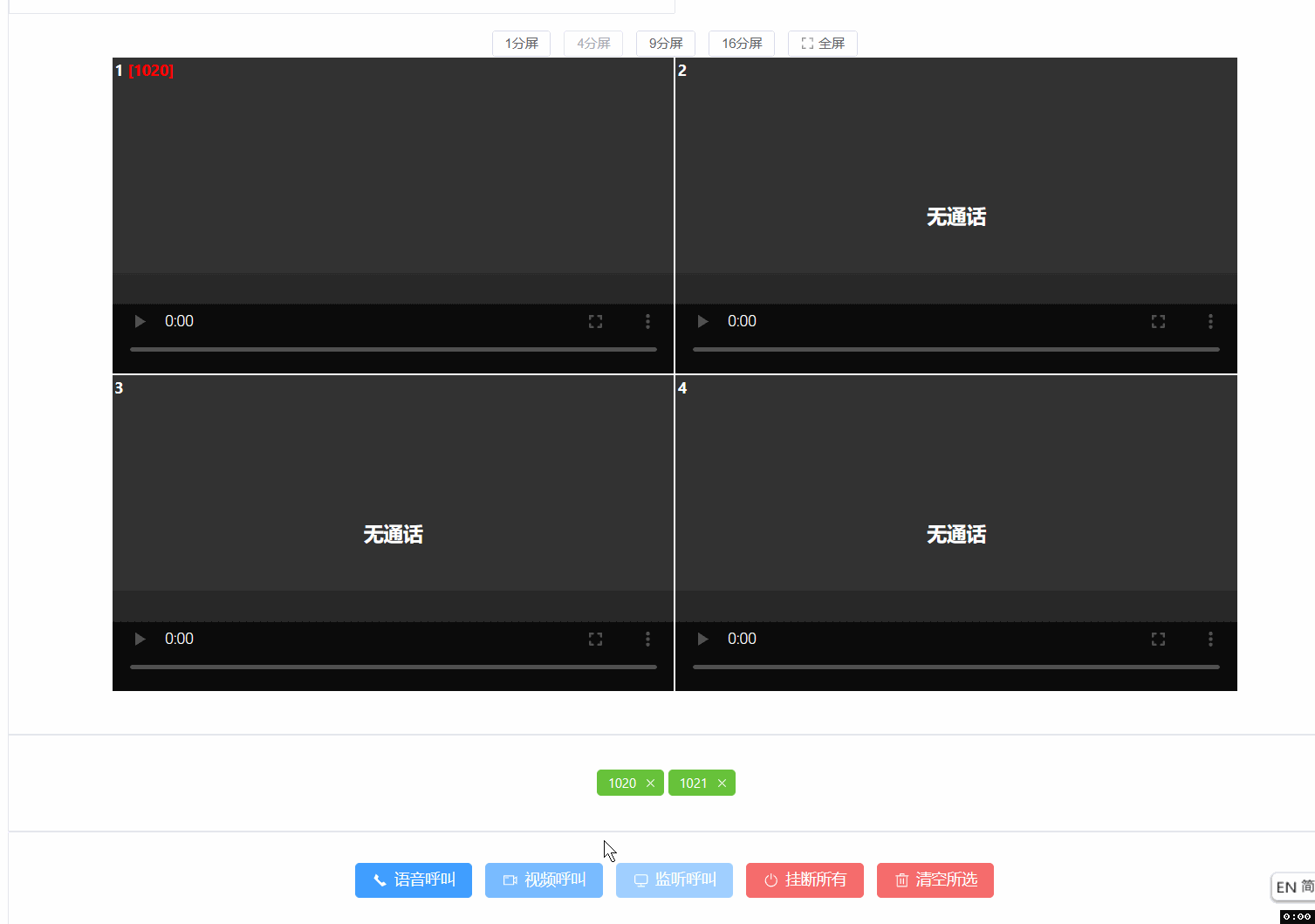Click 无通话 text in screen 4
The width and height of the screenshot is (1315, 924).
click(x=956, y=535)
